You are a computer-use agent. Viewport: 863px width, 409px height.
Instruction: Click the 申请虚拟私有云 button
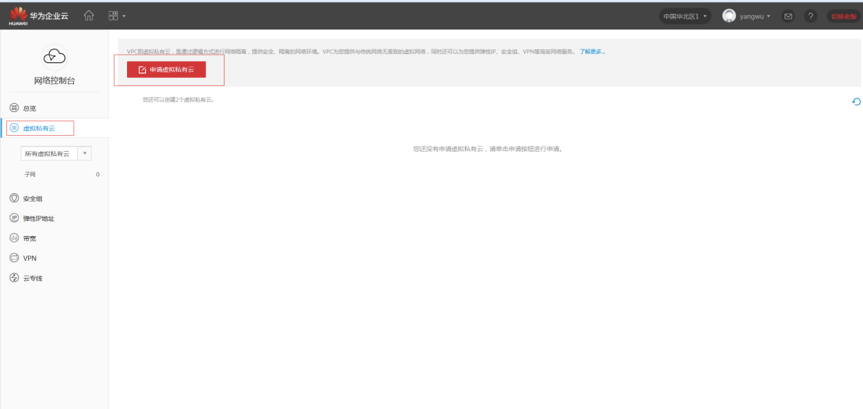click(166, 70)
